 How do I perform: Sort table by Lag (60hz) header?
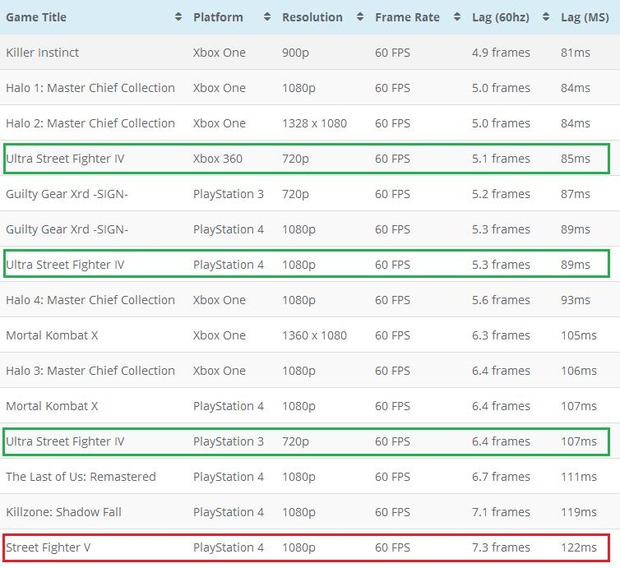[x=500, y=17]
